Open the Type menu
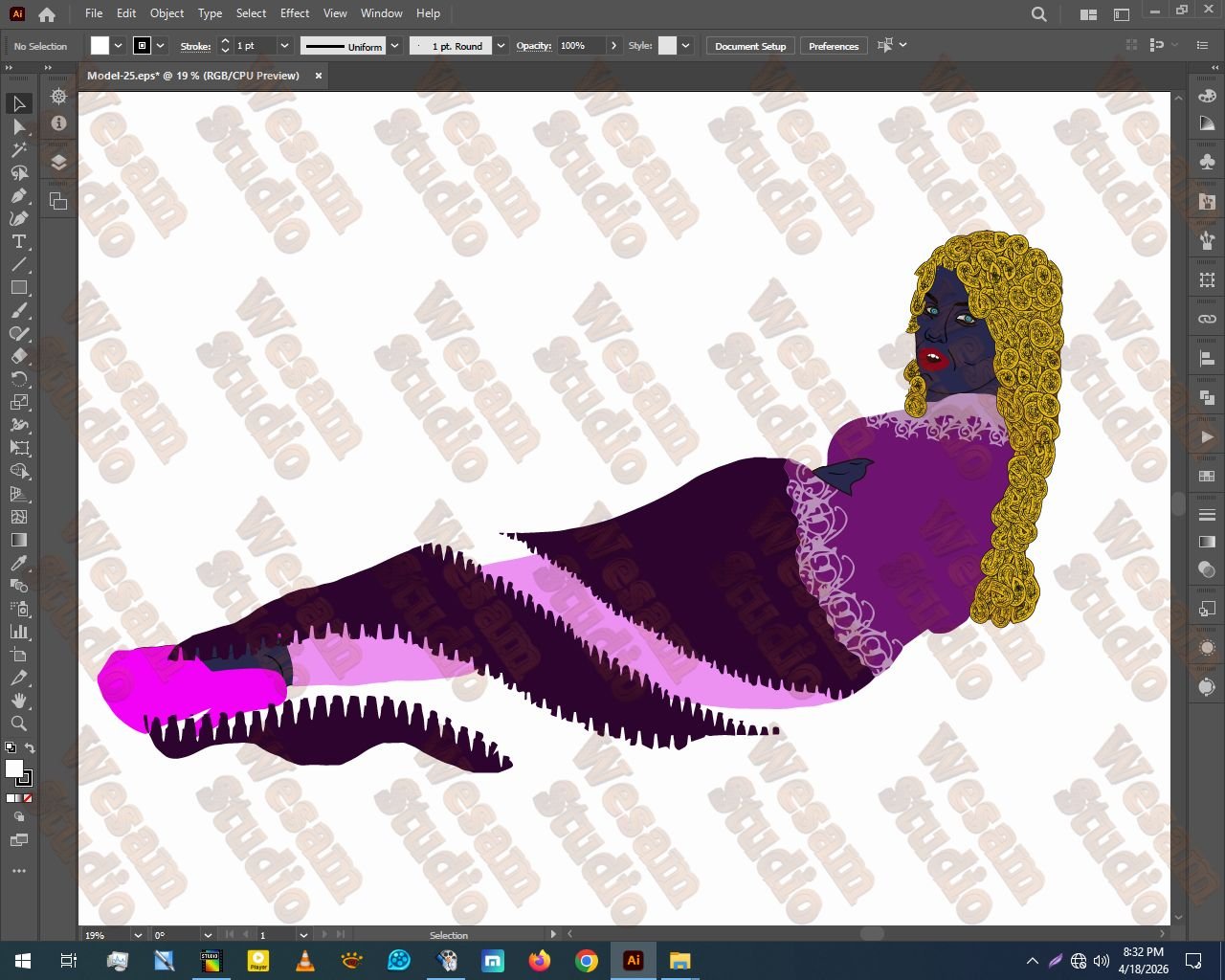Image resolution: width=1225 pixels, height=980 pixels. [210, 13]
